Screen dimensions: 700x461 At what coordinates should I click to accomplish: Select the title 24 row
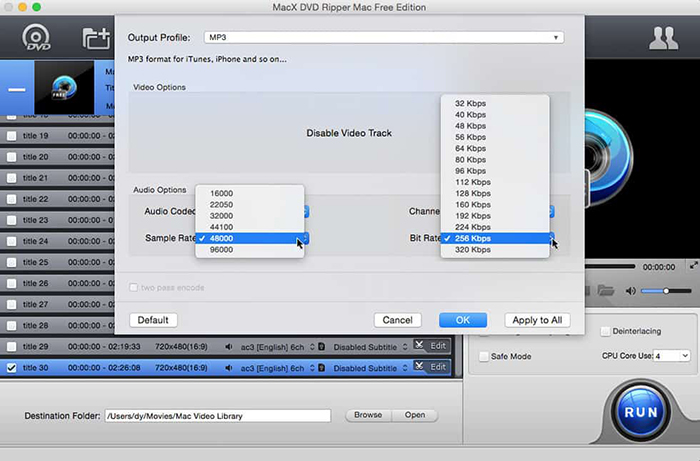[x=57, y=241]
